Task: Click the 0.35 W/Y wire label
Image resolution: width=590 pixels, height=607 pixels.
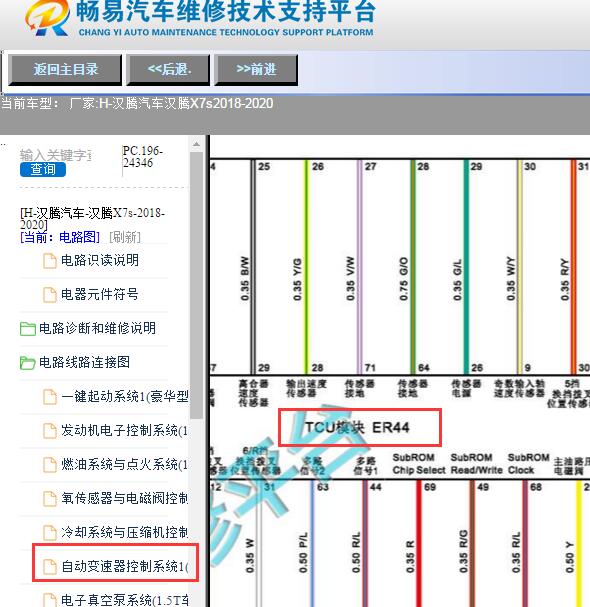Action: click(511, 279)
